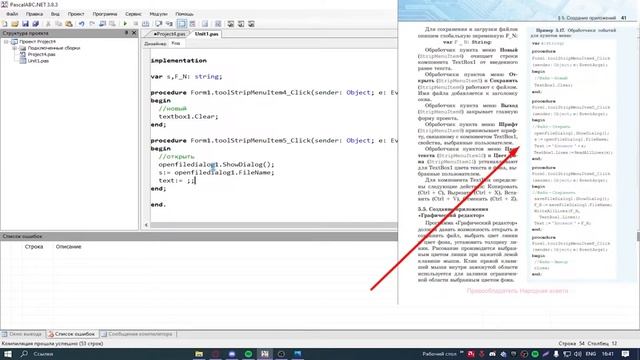Open the Правка menu
The width and height of the screenshot is (640, 360).
34,14
